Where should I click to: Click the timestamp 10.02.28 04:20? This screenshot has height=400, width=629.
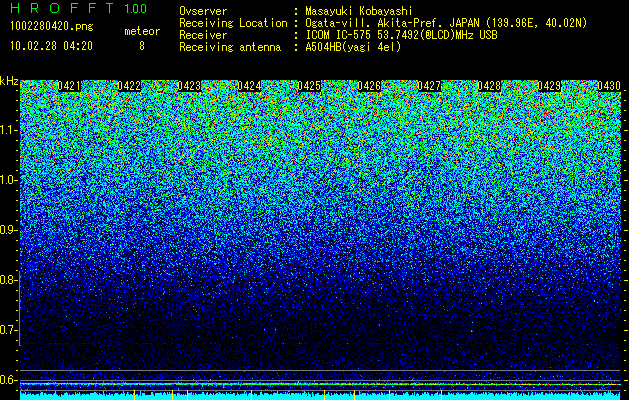pos(51,46)
